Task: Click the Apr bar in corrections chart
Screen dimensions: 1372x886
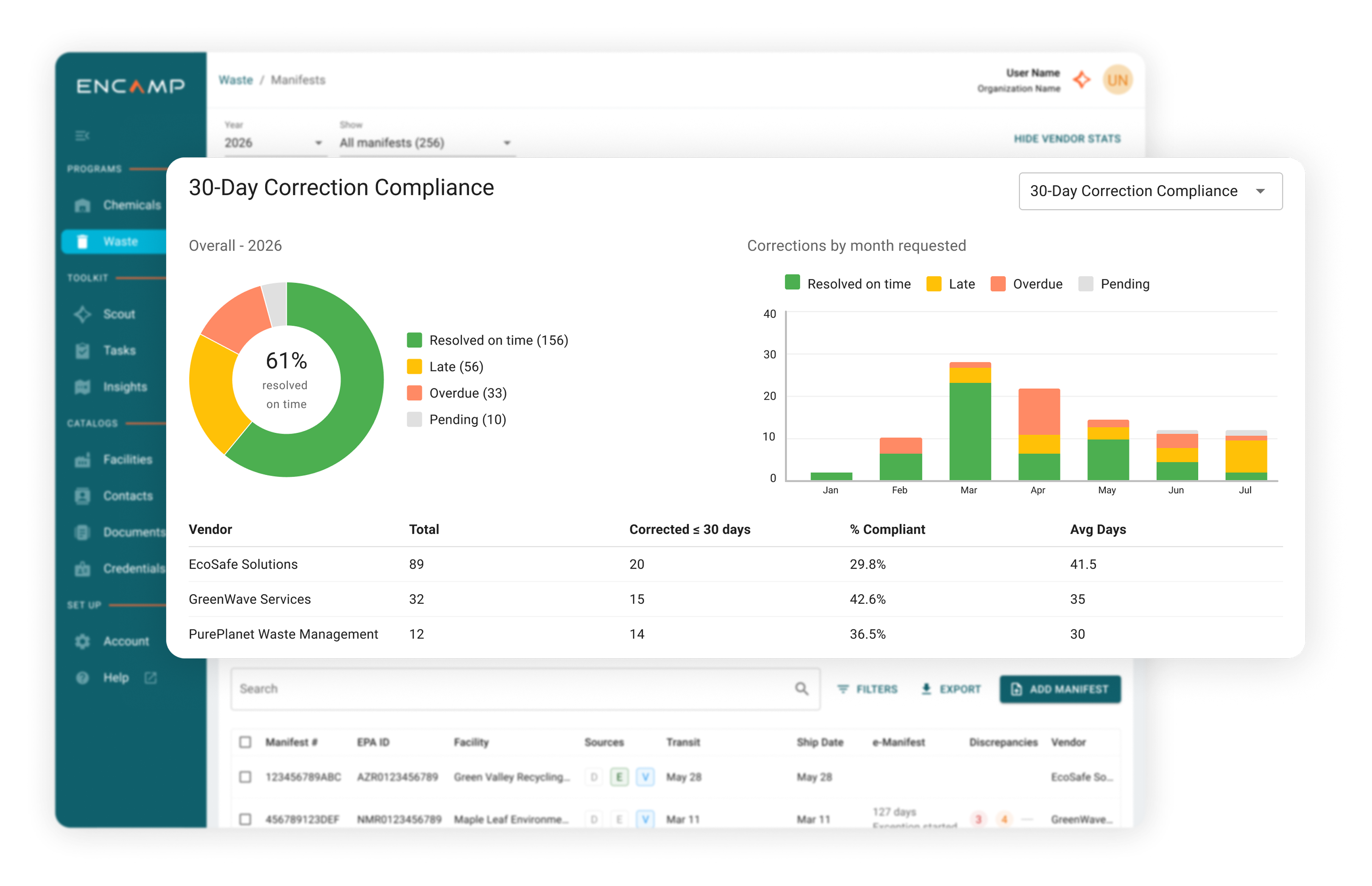Action: 1039,434
